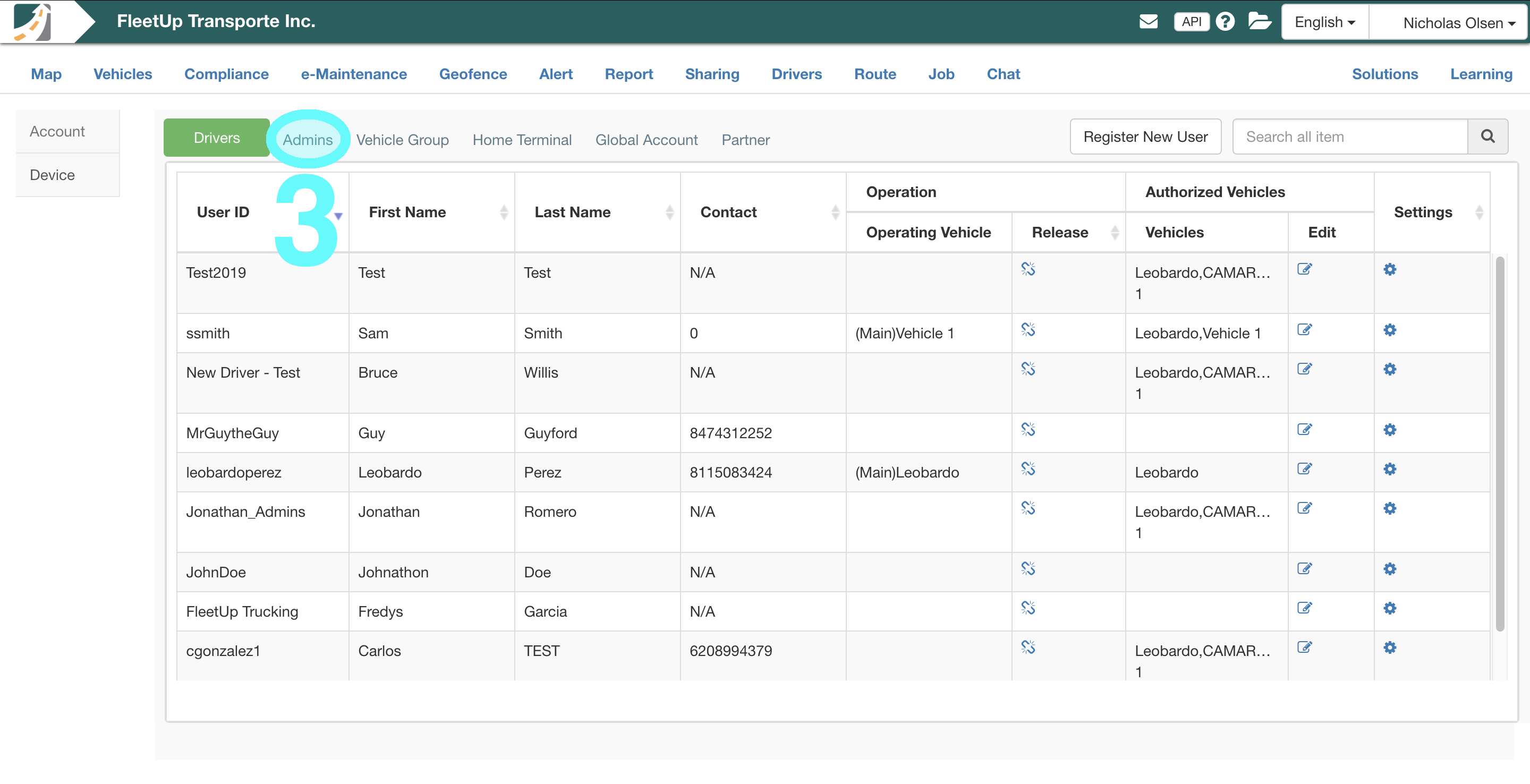Image resolution: width=1530 pixels, height=784 pixels.
Task: Click Register New User button
Action: pyautogui.click(x=1145, y=137)
